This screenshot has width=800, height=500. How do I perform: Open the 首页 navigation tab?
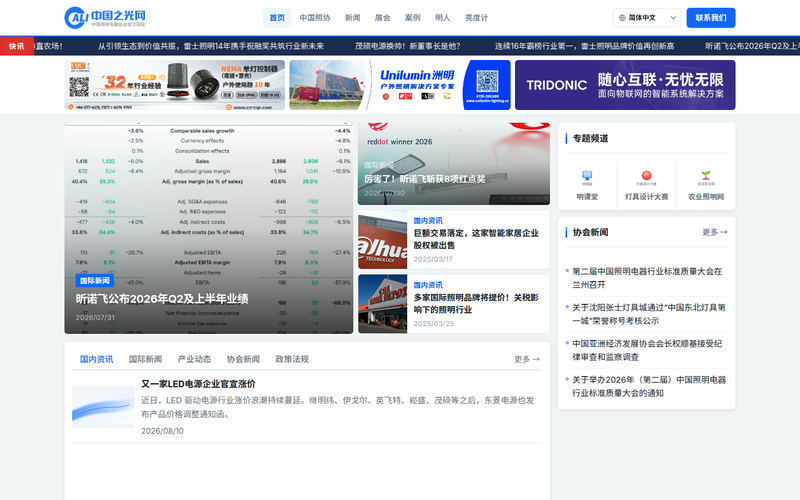(277, 18)
